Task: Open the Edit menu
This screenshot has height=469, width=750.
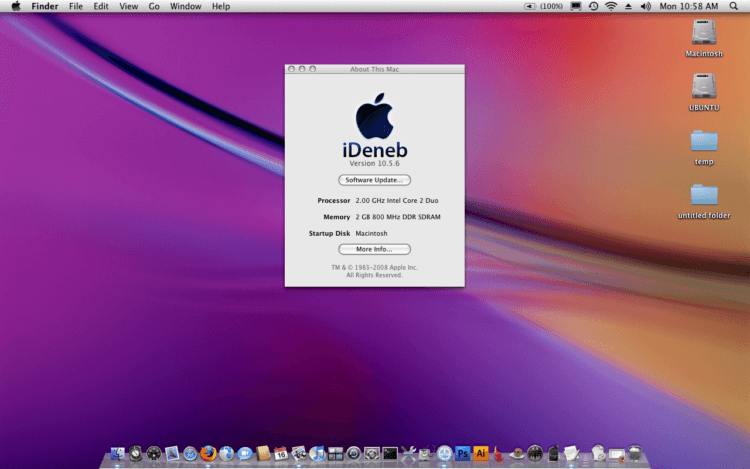Action: point(100,6)
